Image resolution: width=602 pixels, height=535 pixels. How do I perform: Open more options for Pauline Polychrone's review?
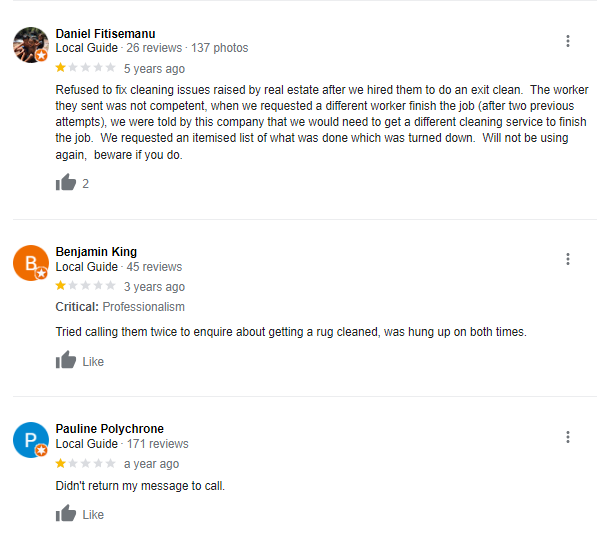point(567,437)
